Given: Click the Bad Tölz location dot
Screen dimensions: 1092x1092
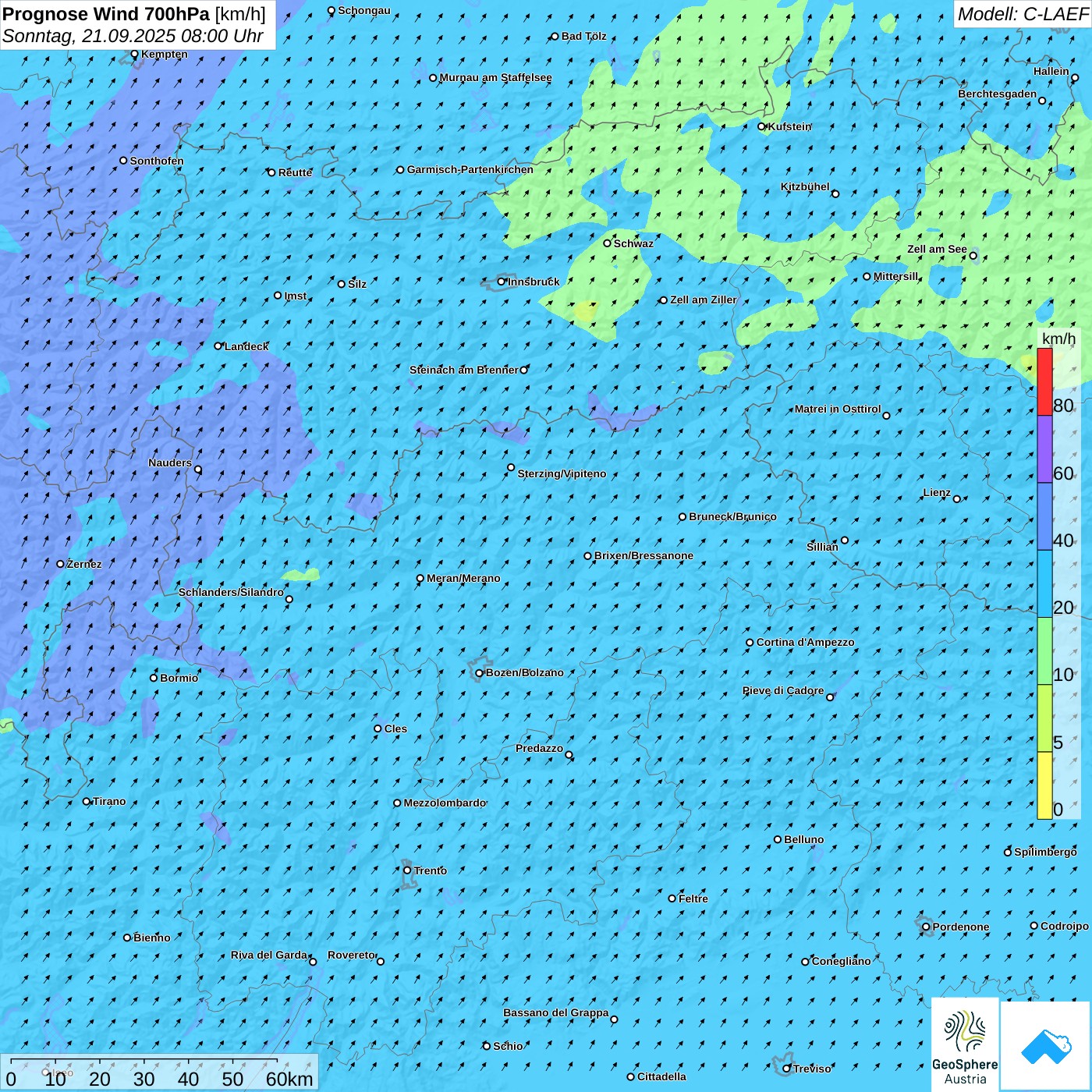Looking at the screenshot, I should (555, 36).
